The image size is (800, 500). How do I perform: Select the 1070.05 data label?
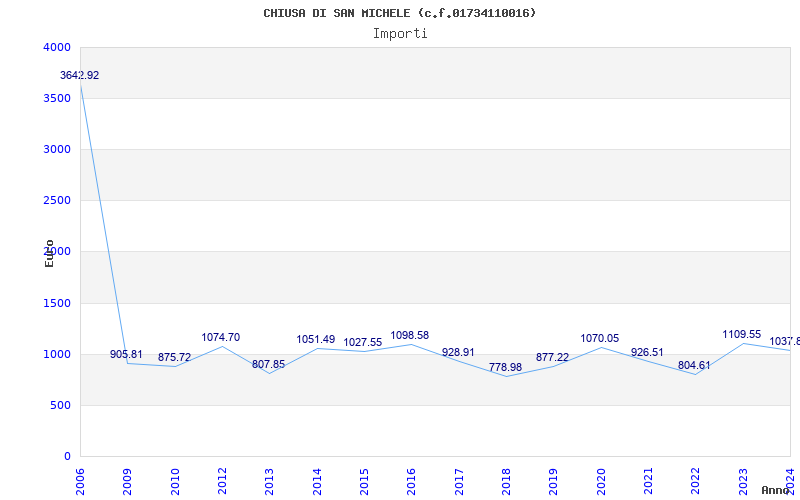(x=599, y=338)
